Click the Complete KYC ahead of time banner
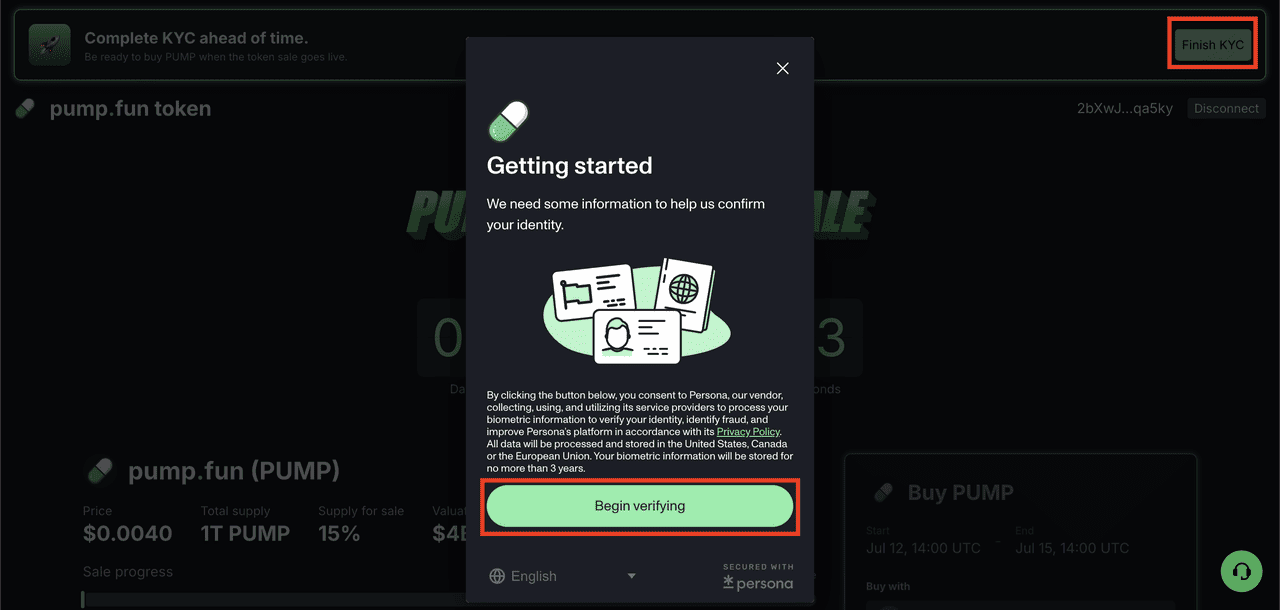Screen dimensions: 1280x610 (x=640, y=45)
